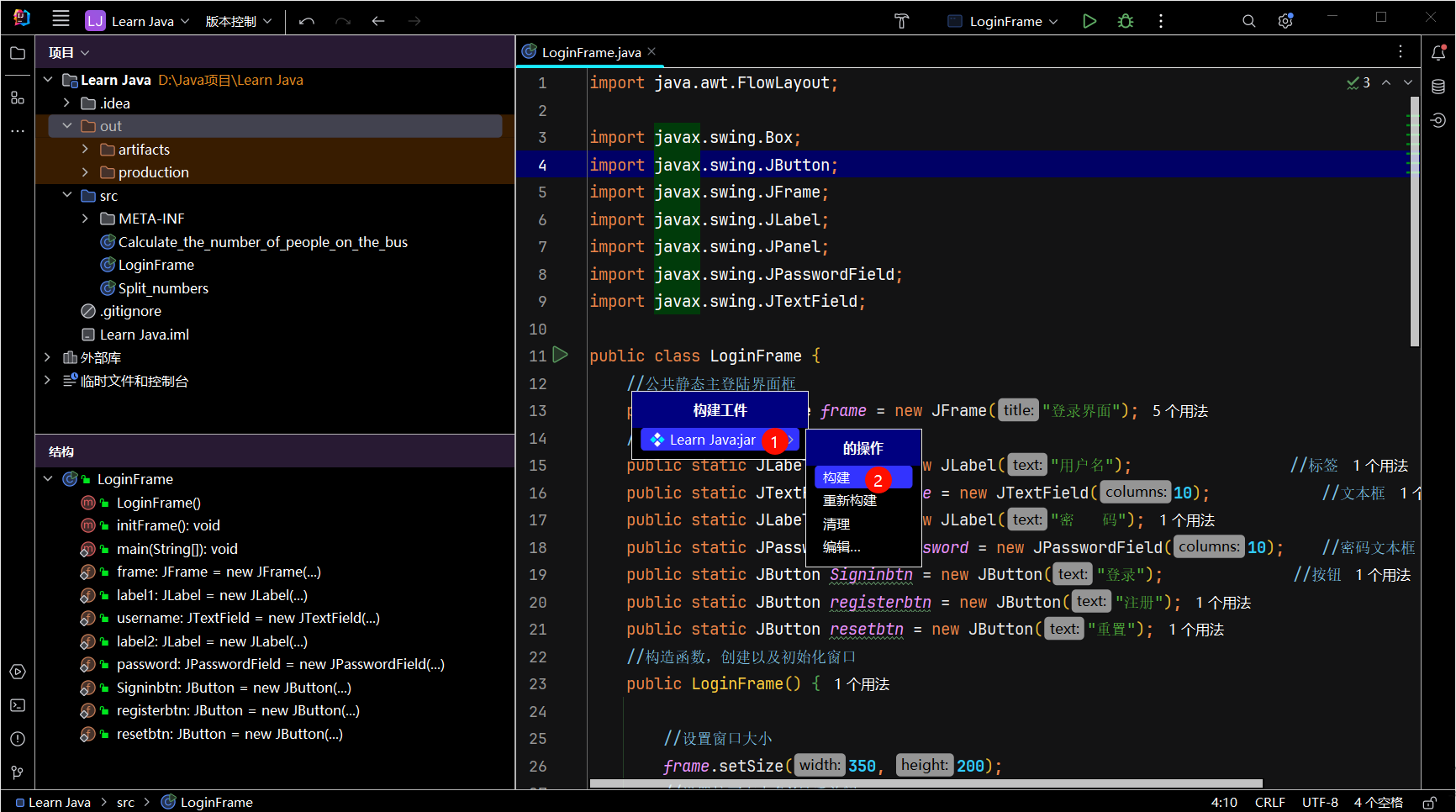The height and width of the screenshot is (812, 1456).
Task: Open the Learn Java project dropdown
Action: (x=139, y=21)
